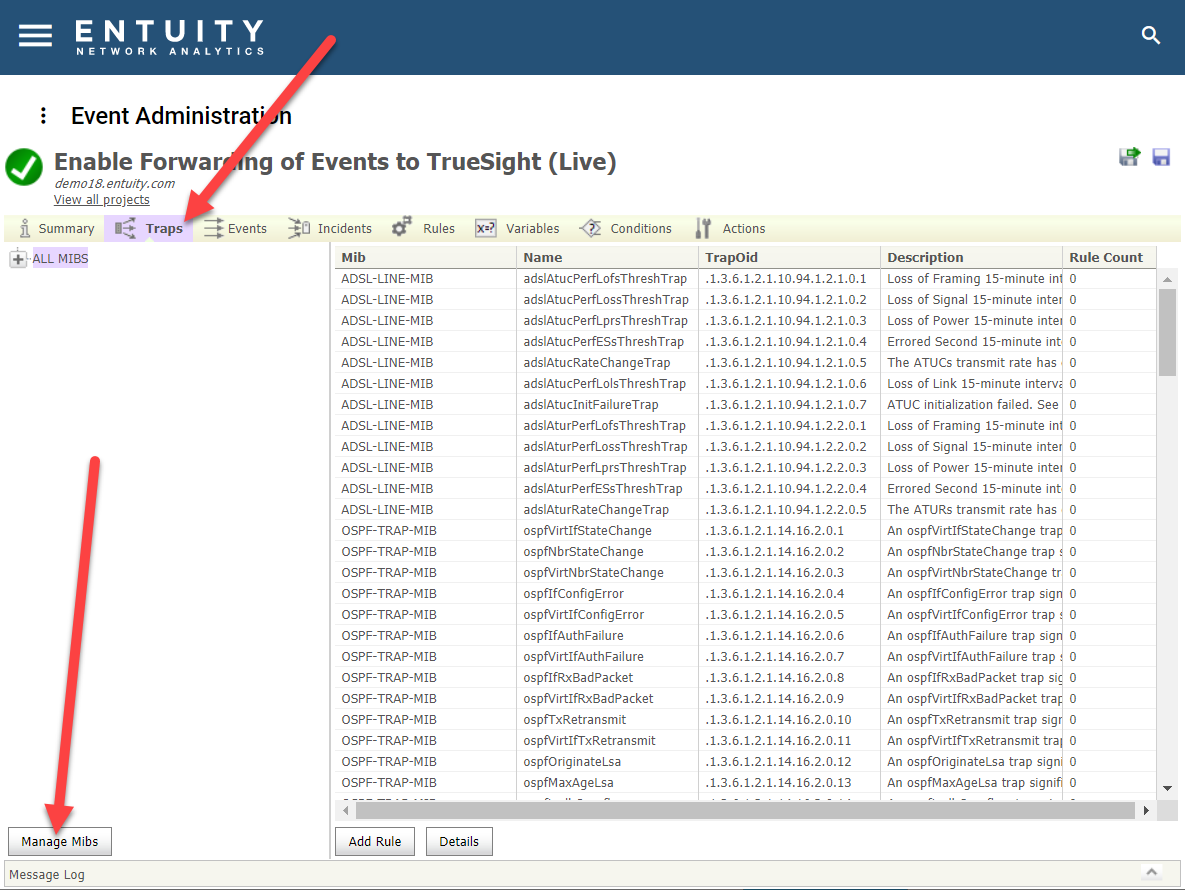Click the vertical scrollbar up arrow
The width and height of the screenshot is (1185, 890).
1168,279
